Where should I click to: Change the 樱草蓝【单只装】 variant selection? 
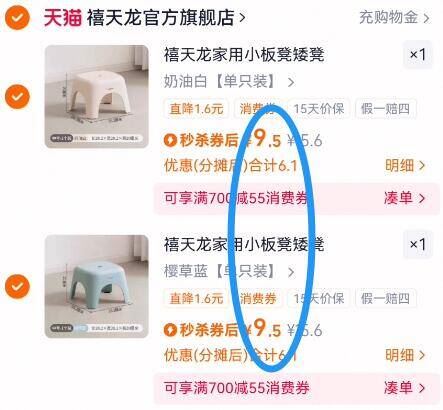click(x=229, y=271)
